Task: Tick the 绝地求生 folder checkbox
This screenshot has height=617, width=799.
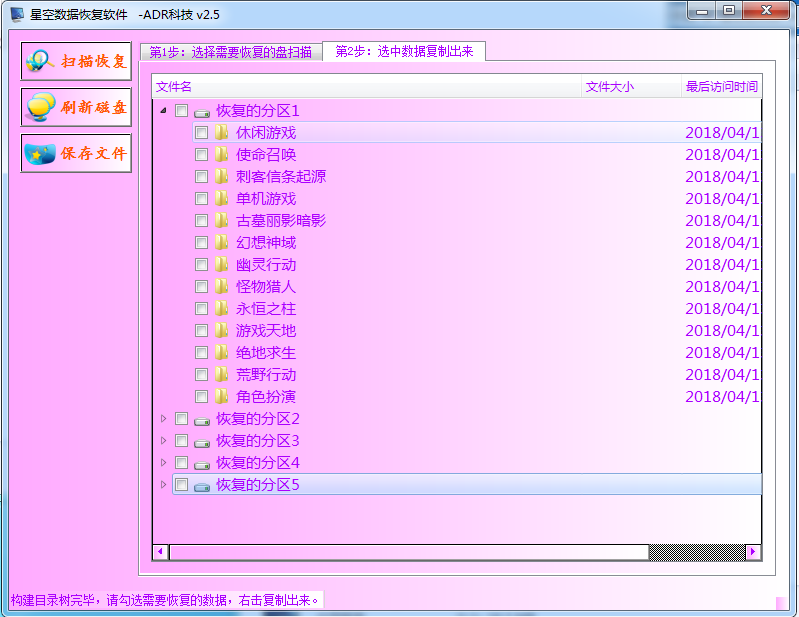Action: [201, 352]
